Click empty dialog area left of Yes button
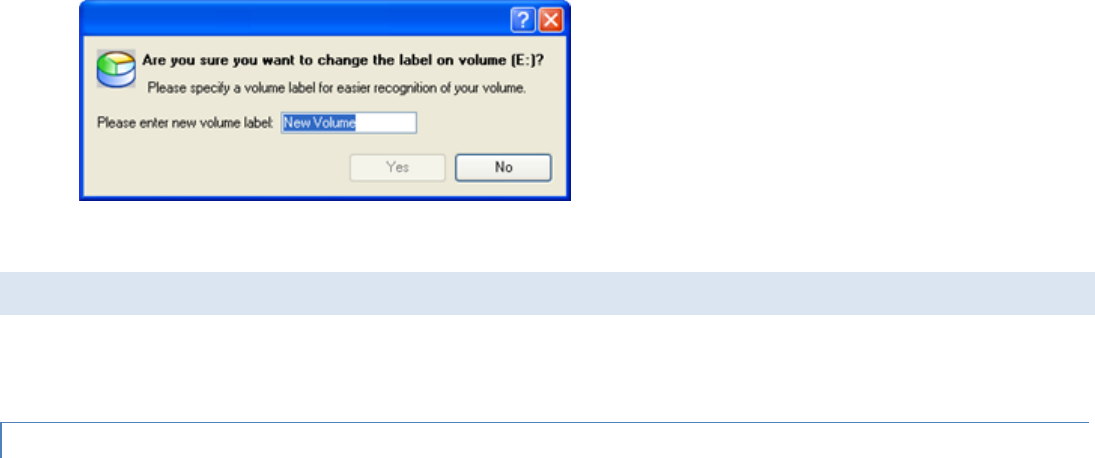Image resolution: width=1095 pixels, height=458 pixels. 216,168
